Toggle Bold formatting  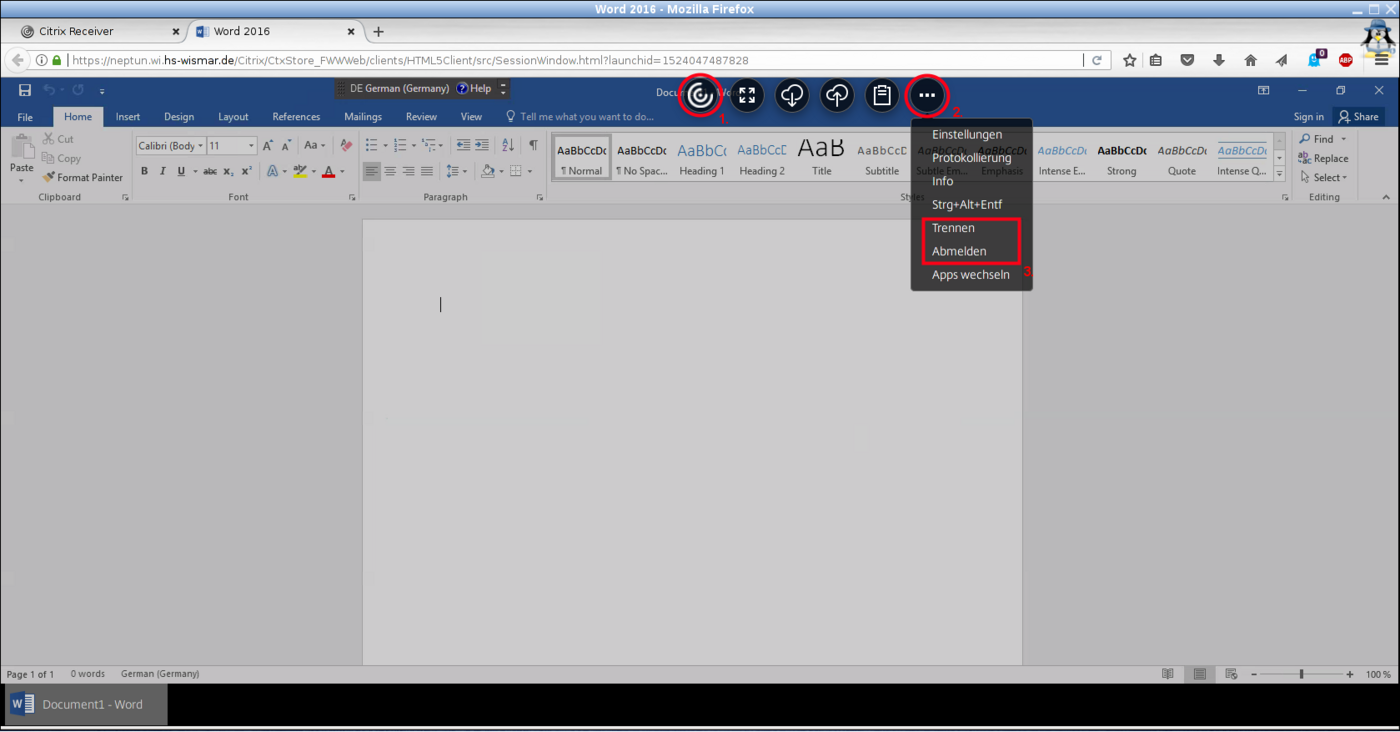[x=144, y=171]
